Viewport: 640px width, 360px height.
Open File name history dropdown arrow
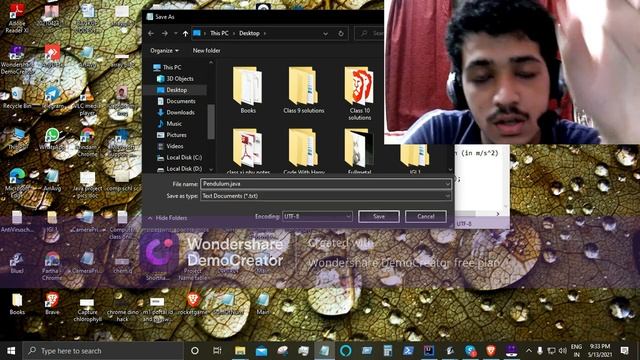[x=448, y=184]
